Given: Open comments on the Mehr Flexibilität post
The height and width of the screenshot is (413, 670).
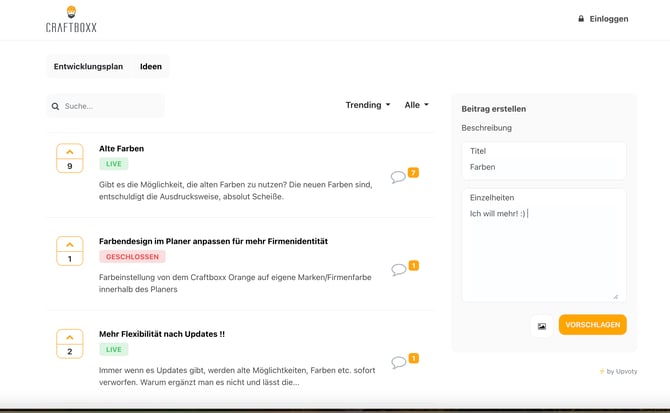Looking at the screenshot, I should pos(399,362).
